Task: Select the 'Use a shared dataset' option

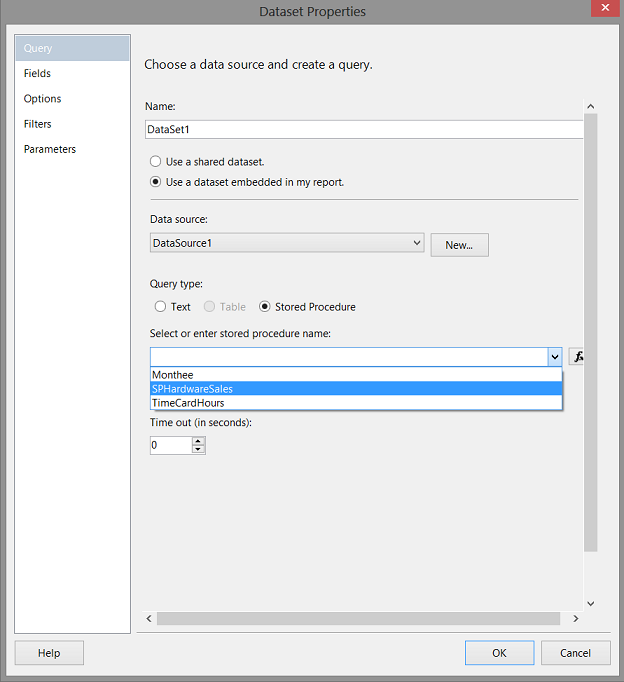Action: click(x=155, y=161)
